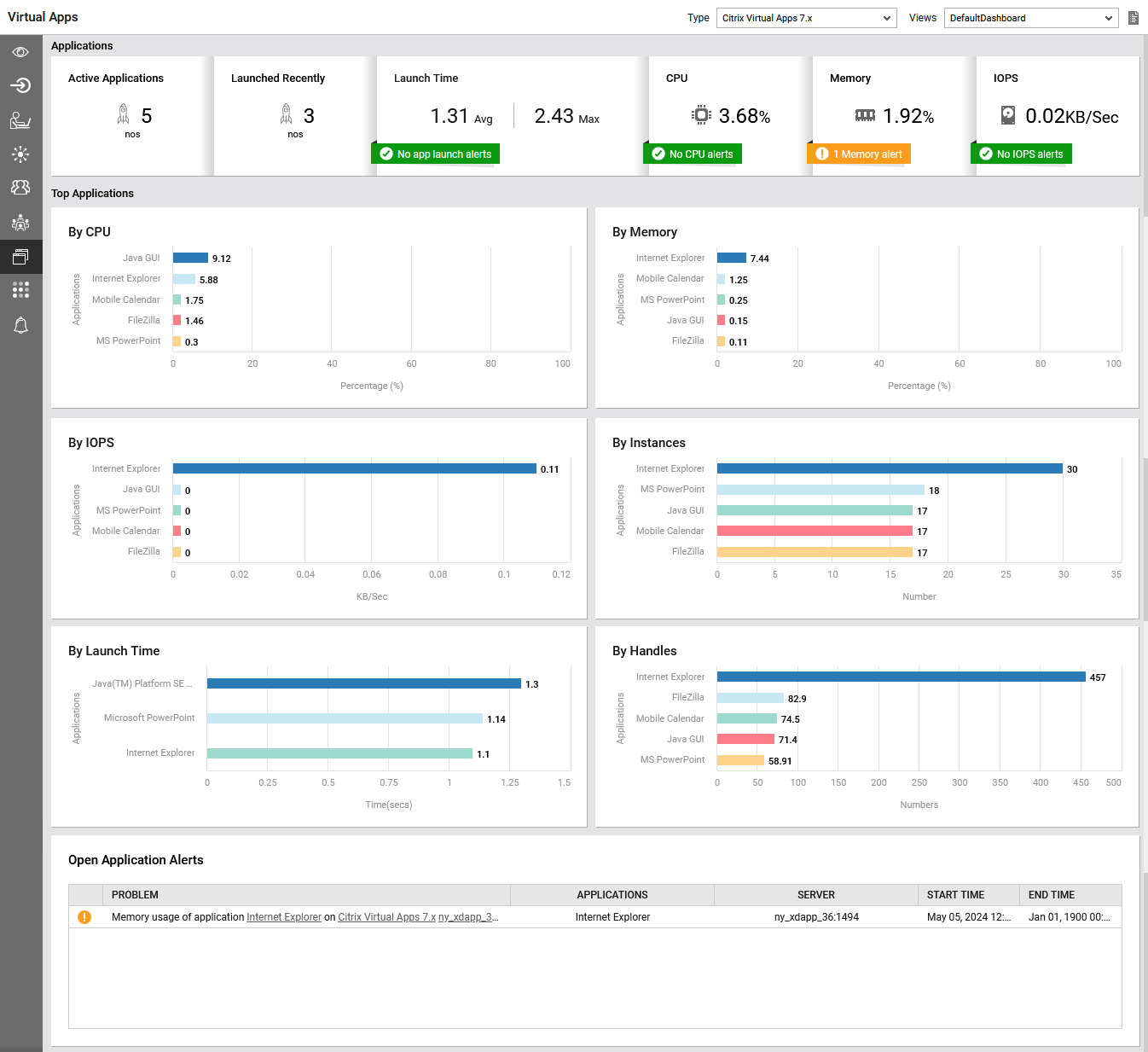Expand the Type dropdown showing Citrix Virtual Apps 7.x

(806, 18)
